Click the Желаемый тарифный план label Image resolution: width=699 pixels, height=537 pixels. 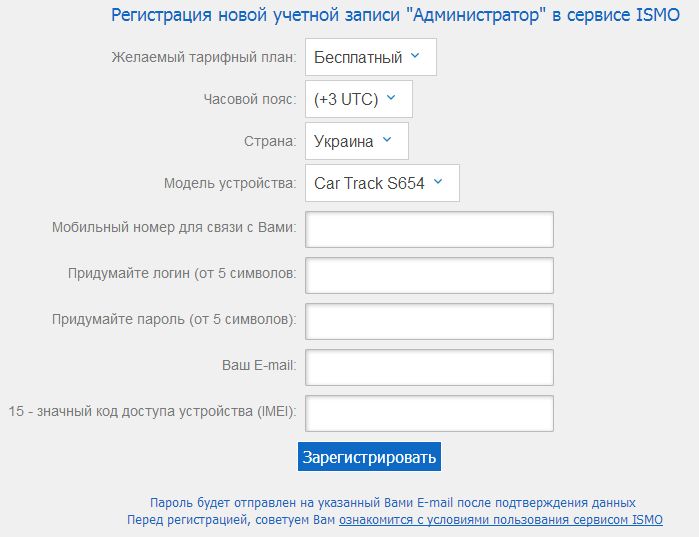coord(203,57)
